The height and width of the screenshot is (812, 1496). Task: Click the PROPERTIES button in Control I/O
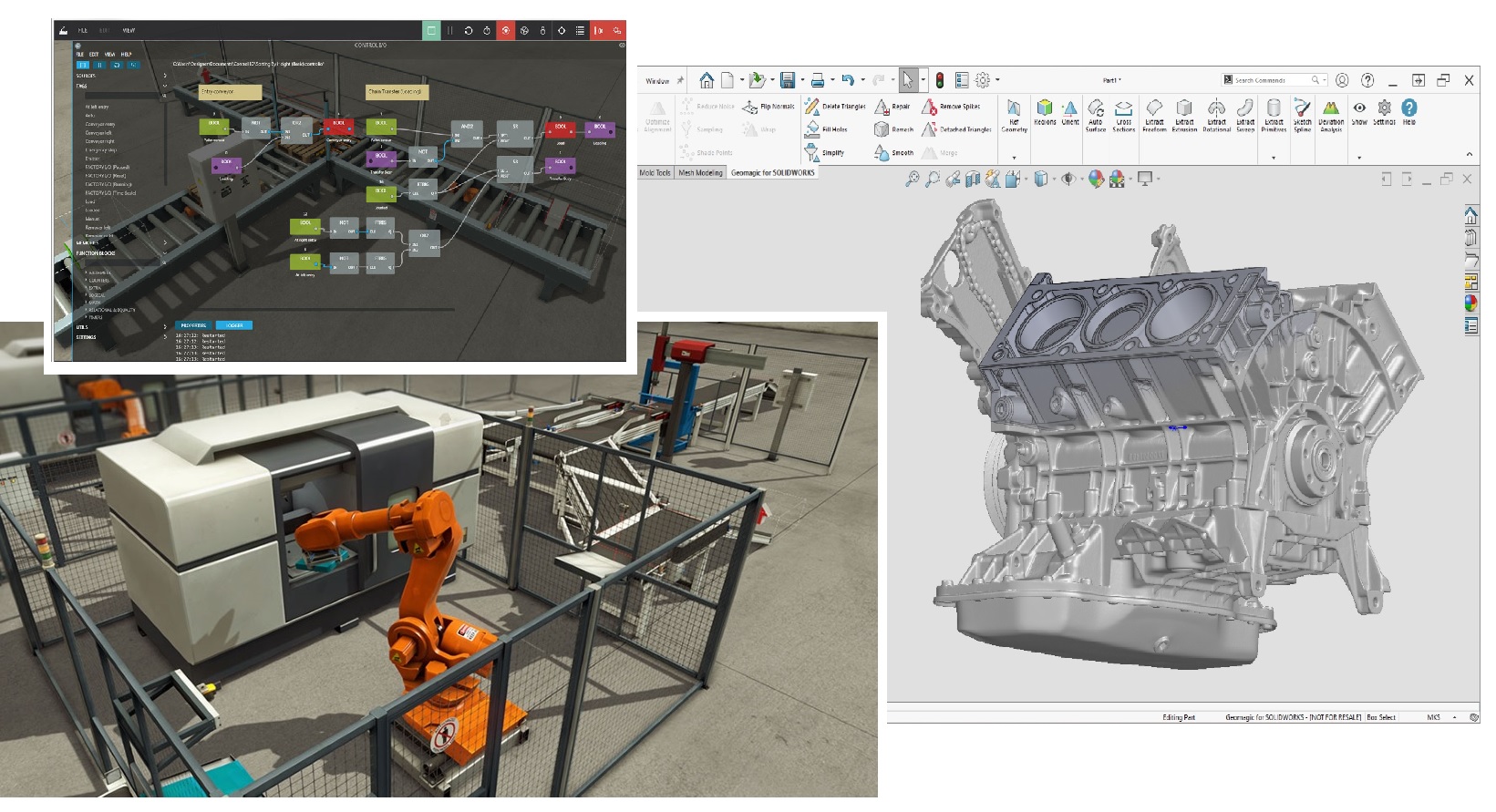(x=193, y=325)
